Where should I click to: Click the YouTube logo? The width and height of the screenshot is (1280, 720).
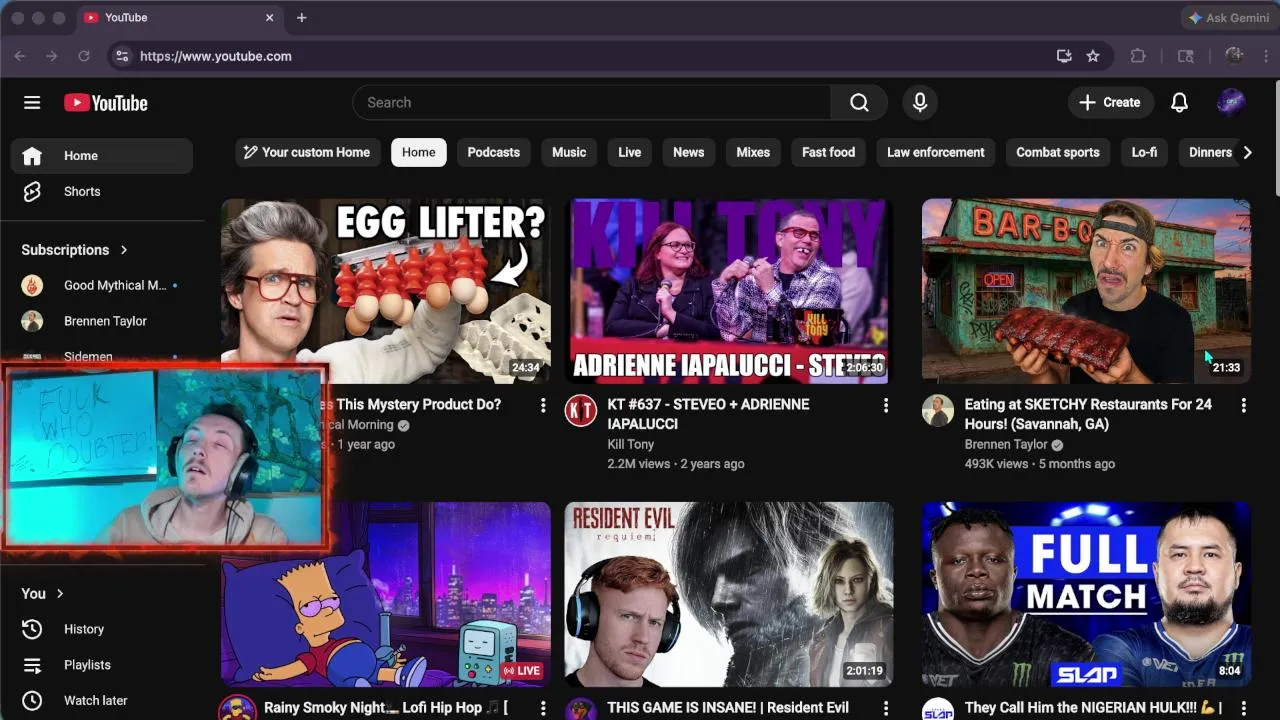pyautogui.click(x=106, y=103)
